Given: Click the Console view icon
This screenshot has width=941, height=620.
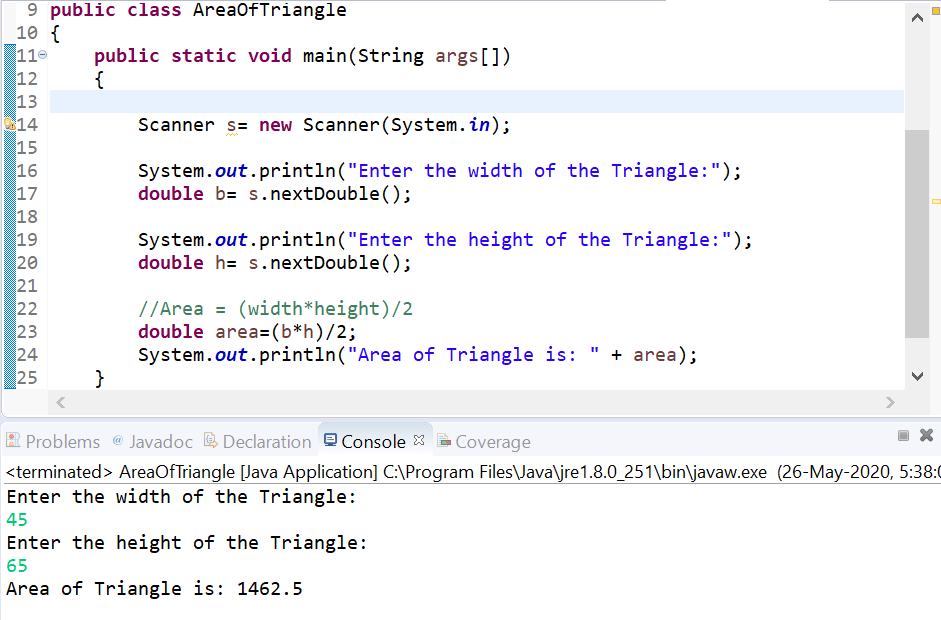Looking at the screenshot, I should [330, 441].
